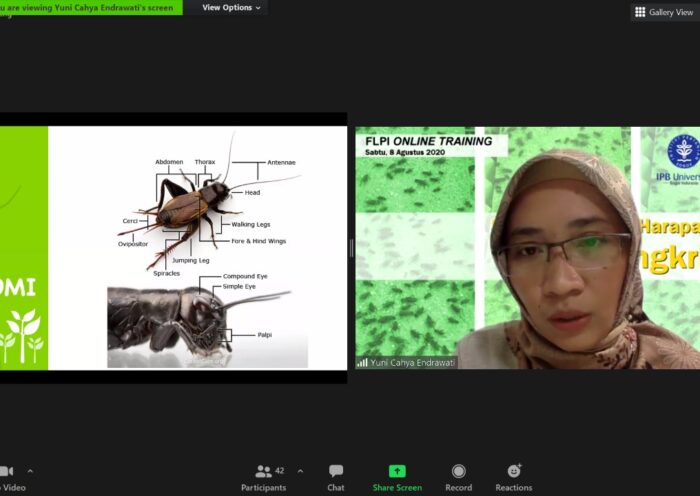
Task: Open the View Options dropdown
Action: pyautogui.click(x=231, y=8)
